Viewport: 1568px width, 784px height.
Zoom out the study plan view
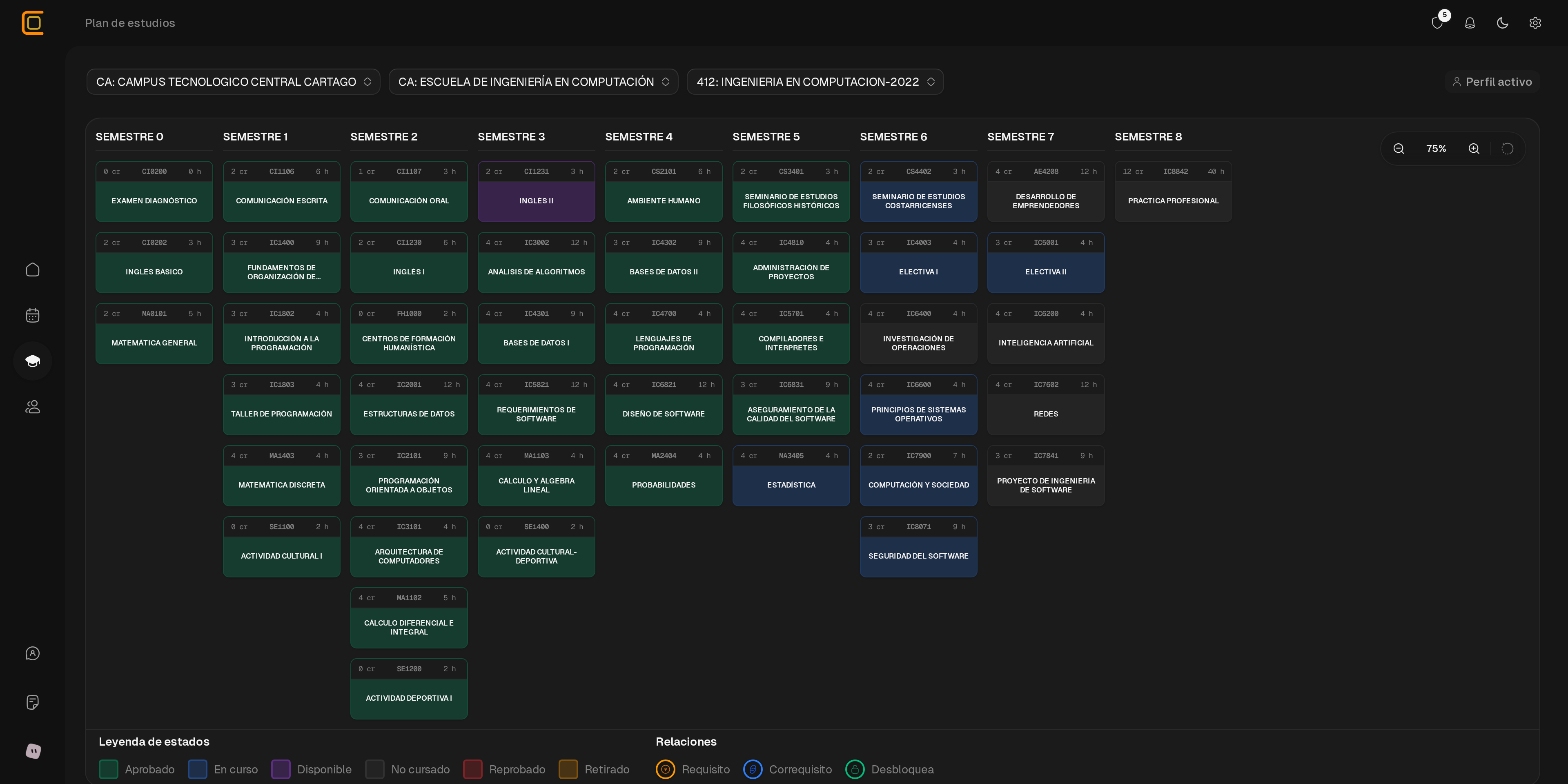tap(1399, 149)
